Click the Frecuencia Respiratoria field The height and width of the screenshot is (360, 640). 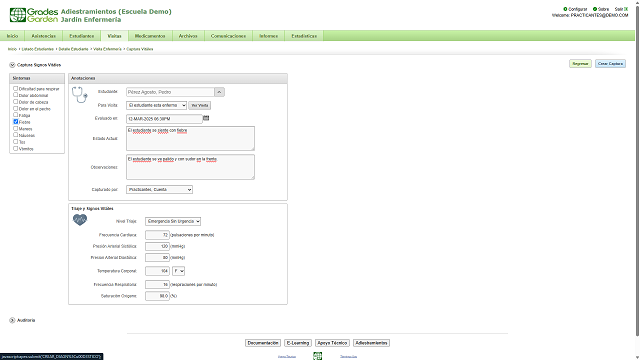point(157,284)
